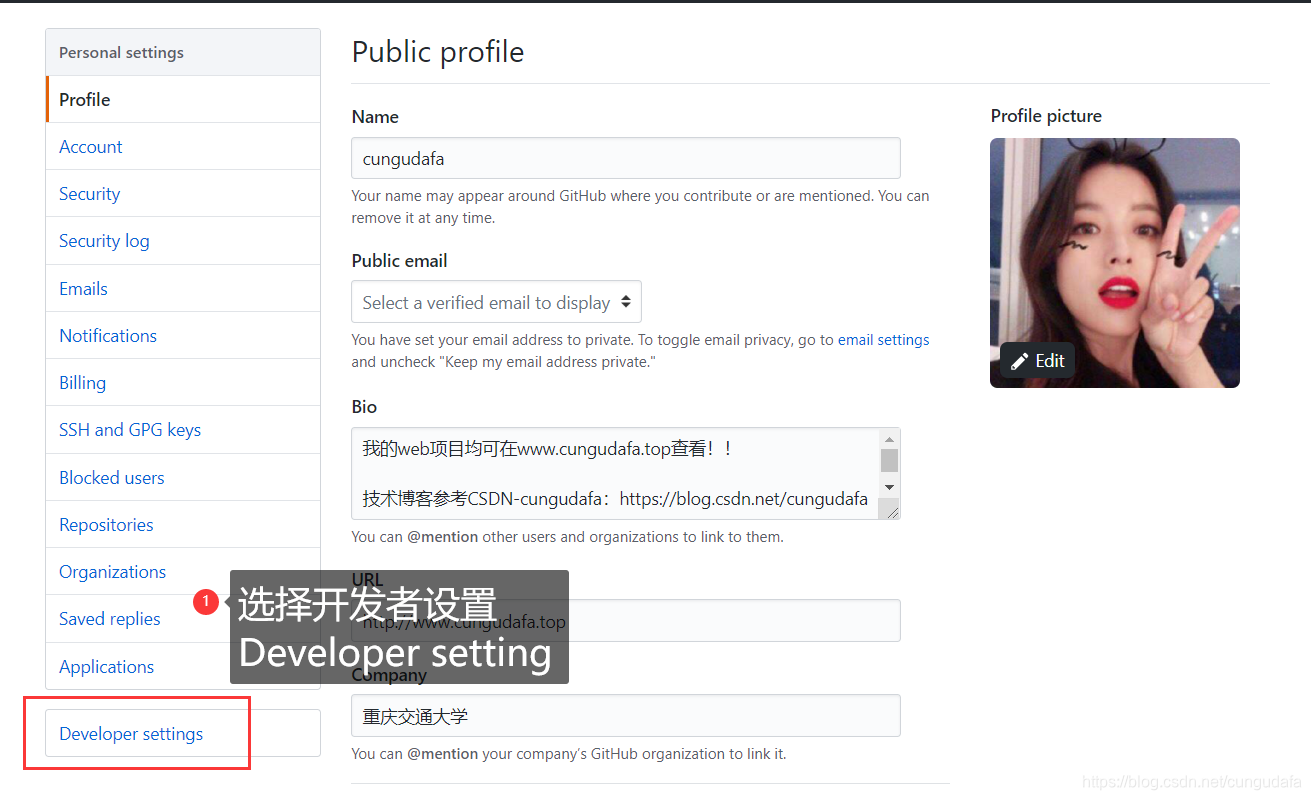Screen dimensions: 1311x800
Task: Open the Account settings item
Action: pyautogui.click(x=183, y=146)
